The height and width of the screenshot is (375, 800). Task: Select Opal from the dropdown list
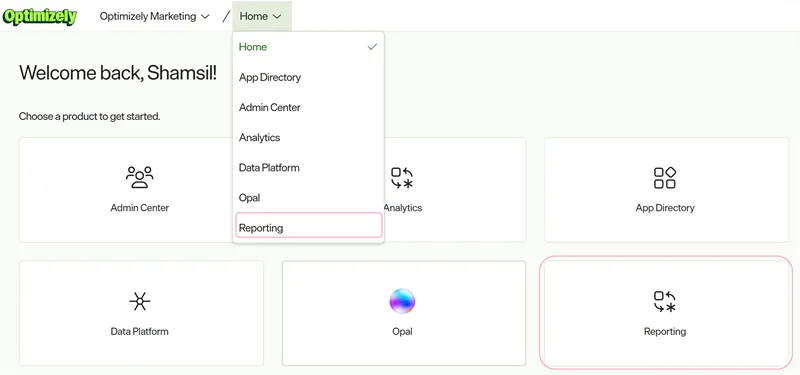click(308, 198)
